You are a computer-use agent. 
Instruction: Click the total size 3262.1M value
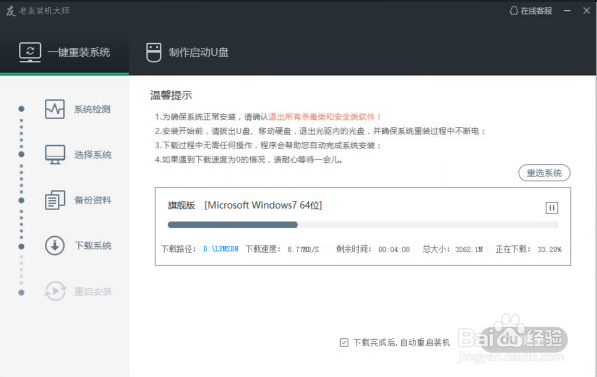coord(469,249)
